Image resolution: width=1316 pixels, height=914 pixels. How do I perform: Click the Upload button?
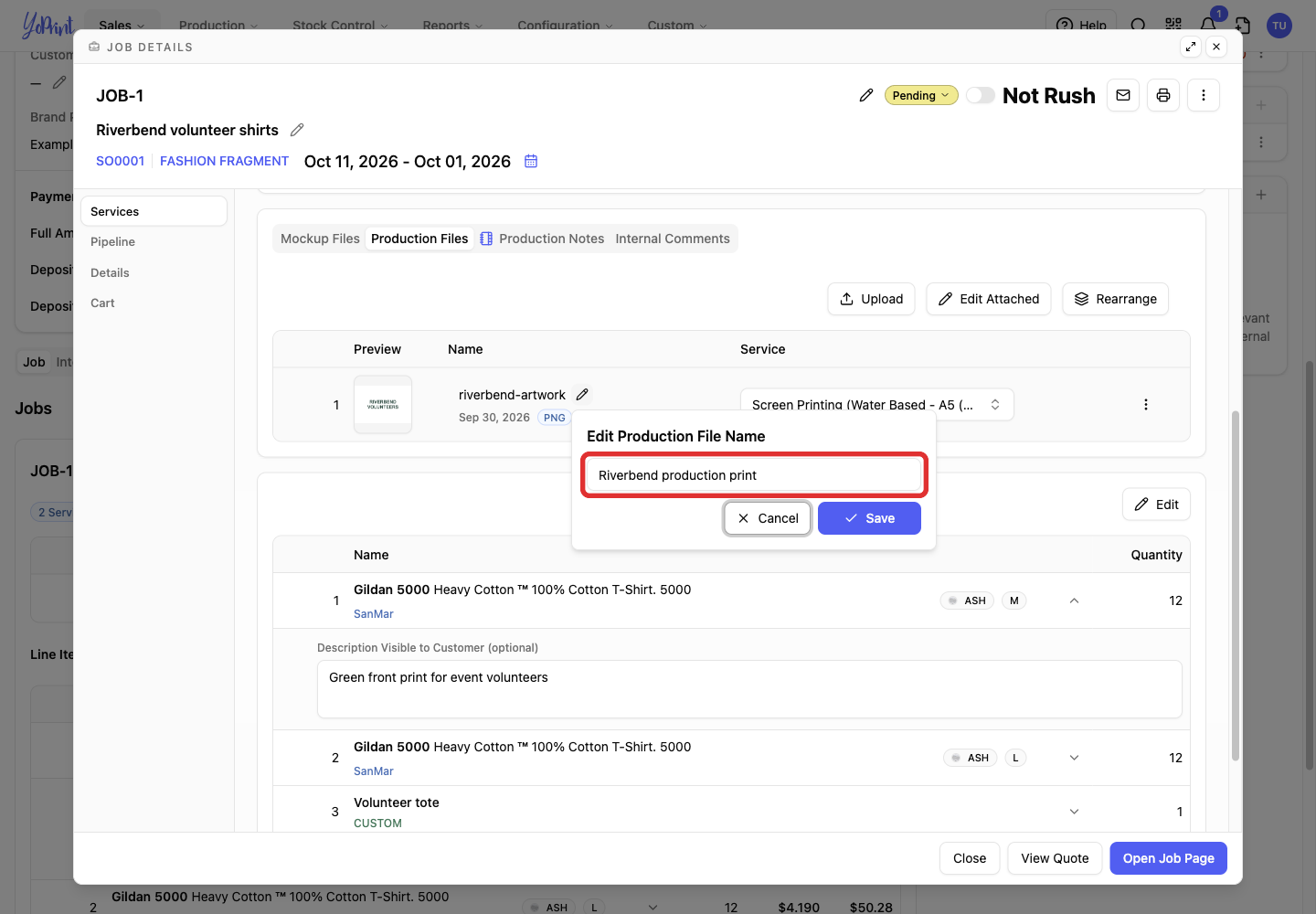[x=871, y=299]
